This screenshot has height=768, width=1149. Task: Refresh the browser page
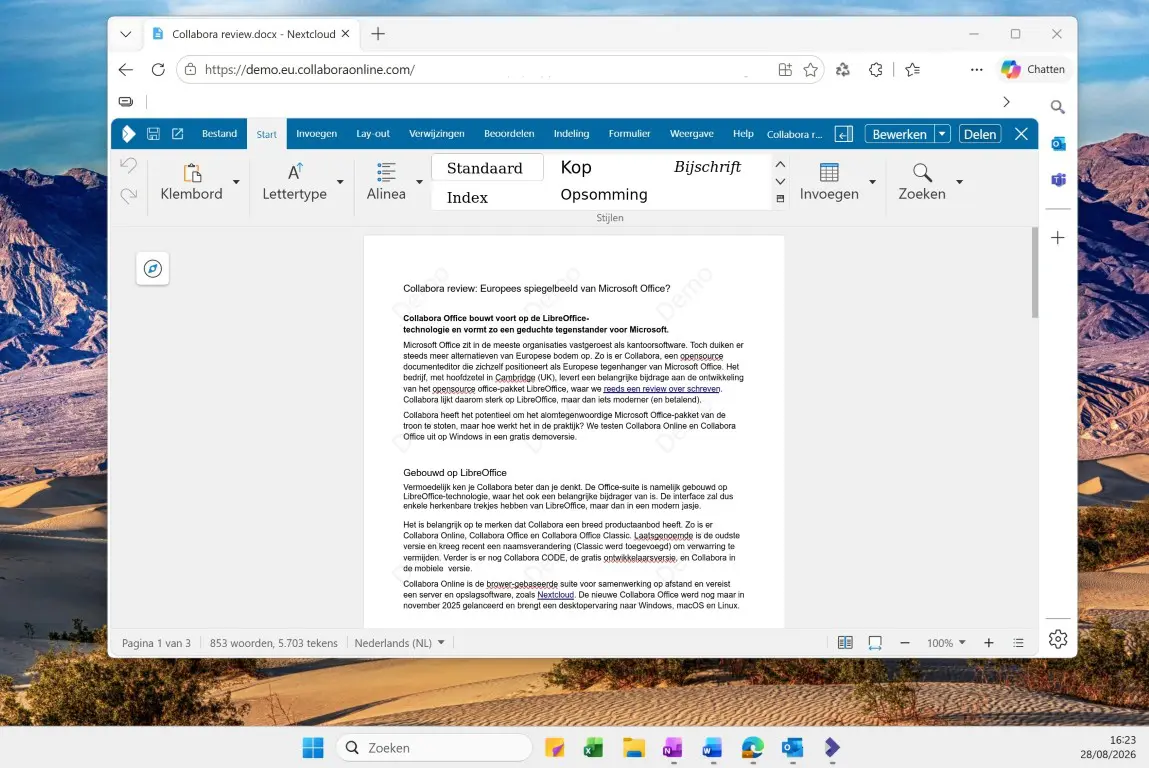coord(158,70)
